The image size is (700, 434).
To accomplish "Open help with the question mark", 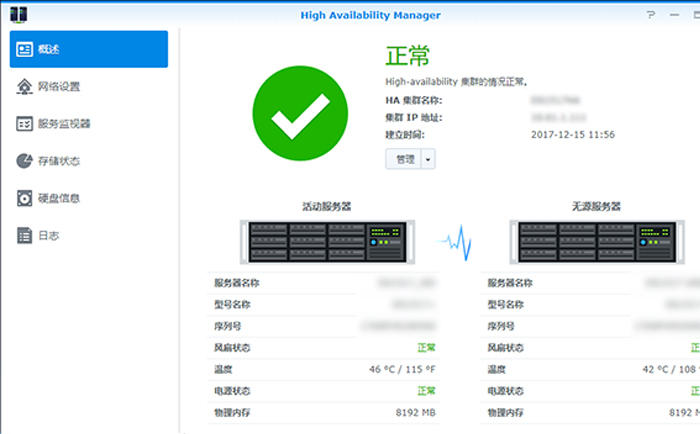I will (652, 15).
